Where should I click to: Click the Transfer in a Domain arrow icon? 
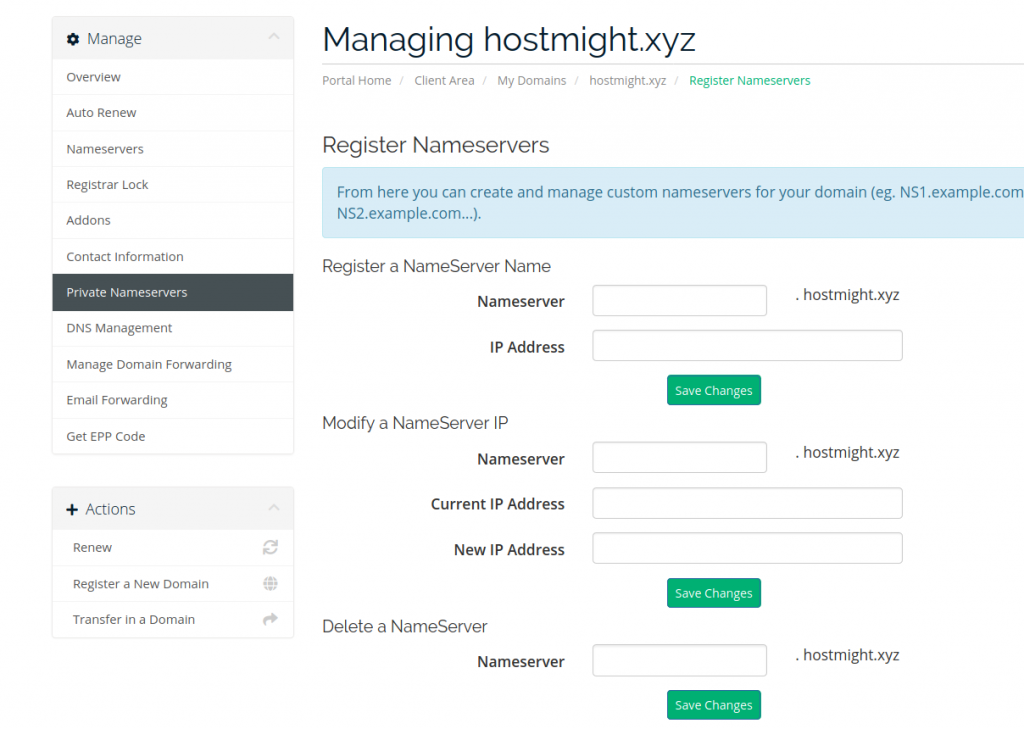(270, 619)
